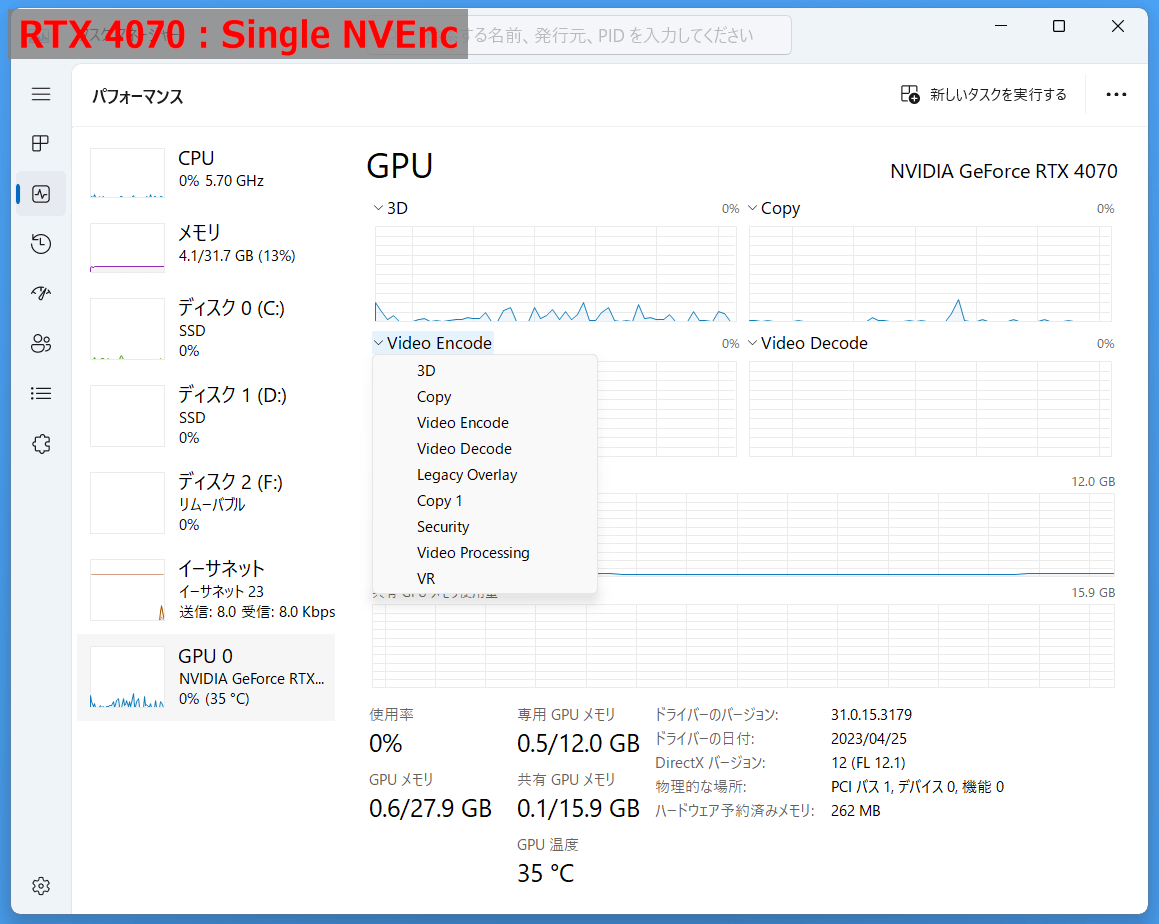This screenshot has height=924, width=1159.
Task: Minimize the Task Manager window
Action: (x=1001, y=27)
